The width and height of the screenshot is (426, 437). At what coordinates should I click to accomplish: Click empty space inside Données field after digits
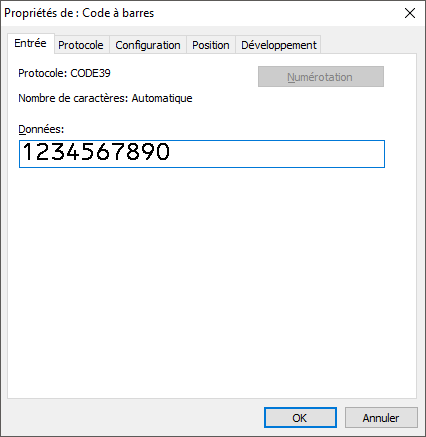point(277,154)
